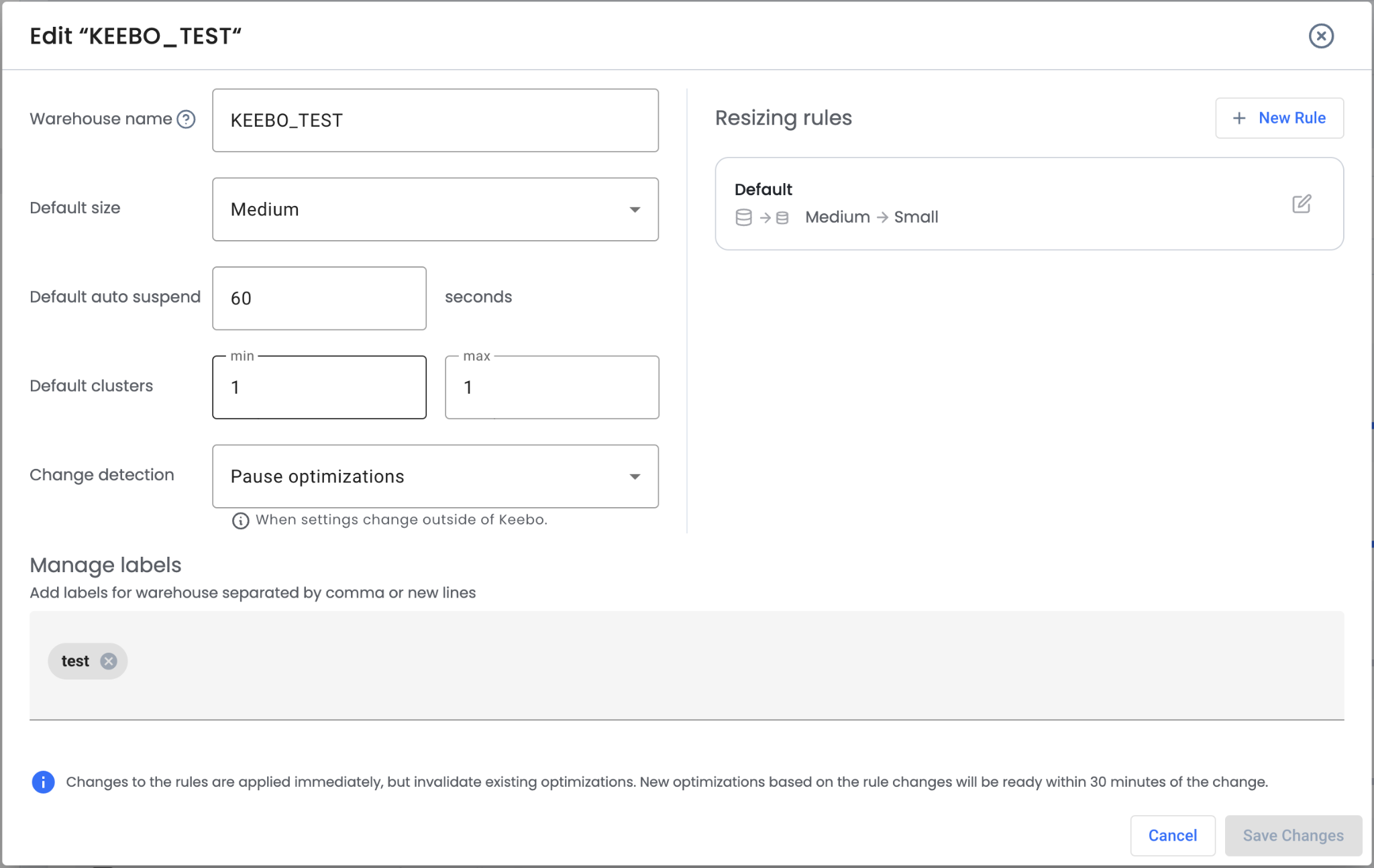The image size is (1374, 868).
Task: Expand the Change detection dropdown arrow
Action: click(634, 477)
